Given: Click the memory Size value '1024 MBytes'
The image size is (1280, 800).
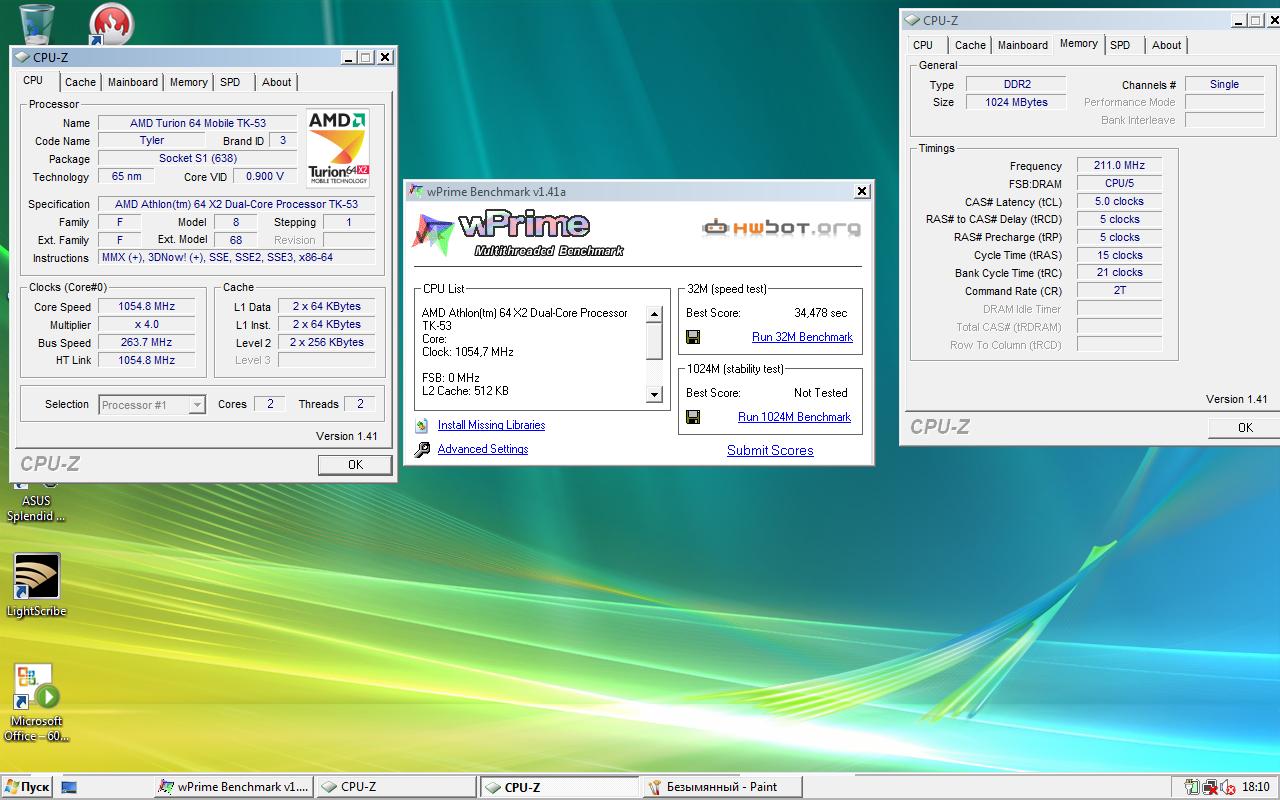Looking at the screenshot, I should [x=1017, y=103].
